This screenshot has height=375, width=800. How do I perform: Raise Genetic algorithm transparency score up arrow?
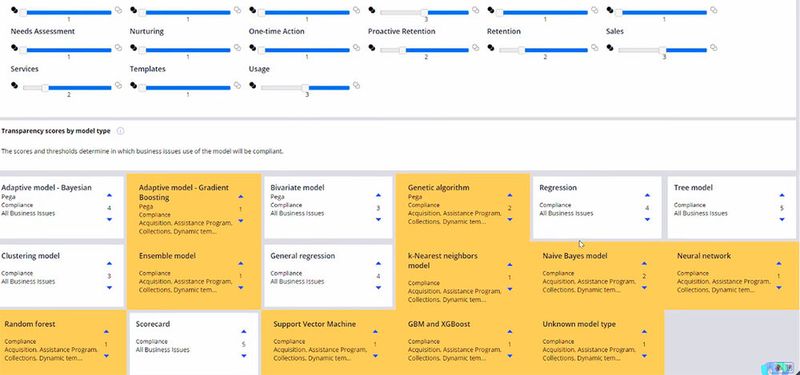[509, 195]
